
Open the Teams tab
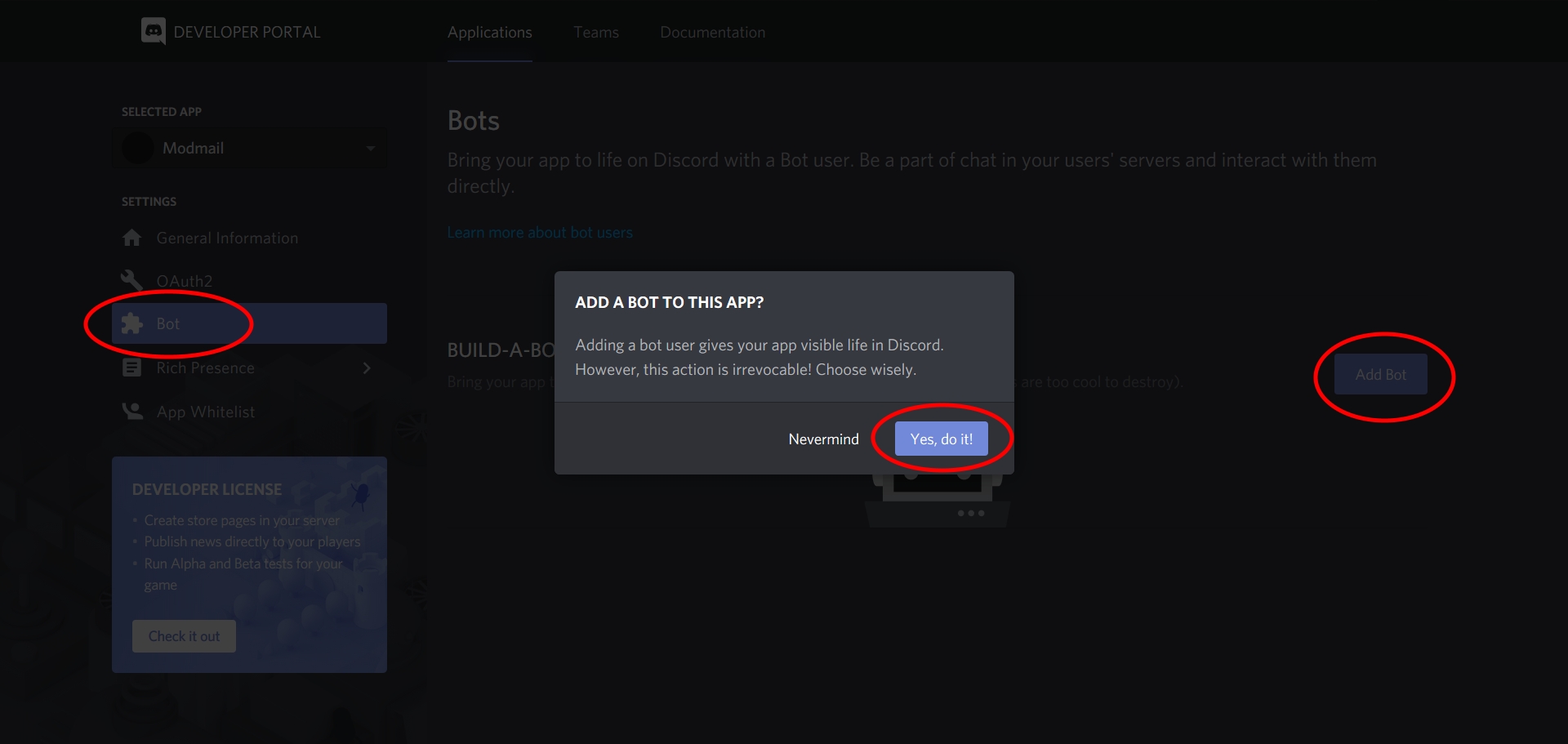click(x=595, y=33)
